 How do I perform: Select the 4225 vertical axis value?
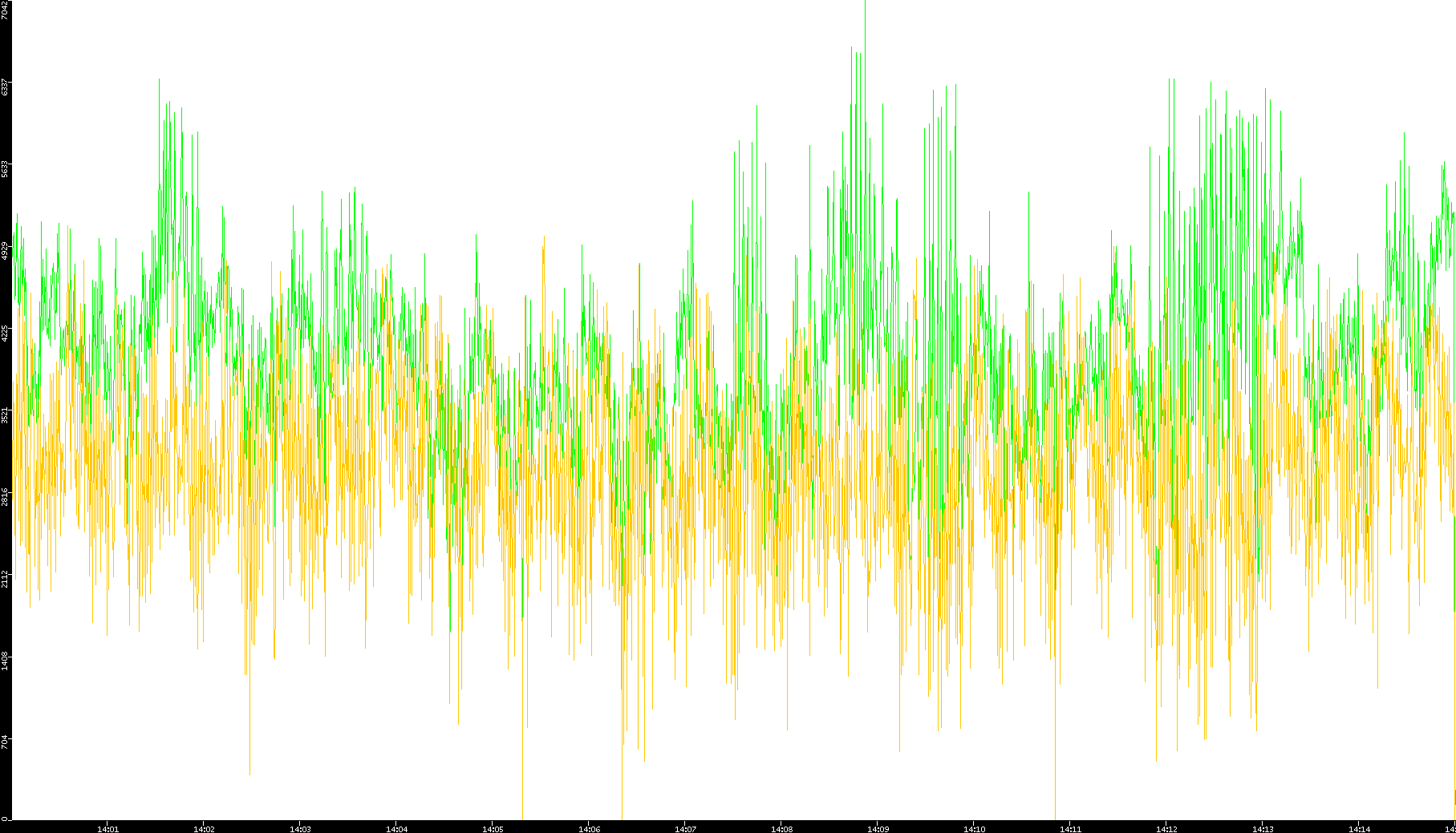pyautogui.click(x=5, y=334)
